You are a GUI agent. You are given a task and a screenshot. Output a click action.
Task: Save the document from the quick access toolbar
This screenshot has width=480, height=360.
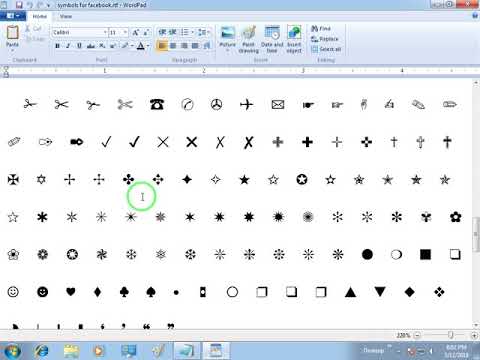point(19,5)
